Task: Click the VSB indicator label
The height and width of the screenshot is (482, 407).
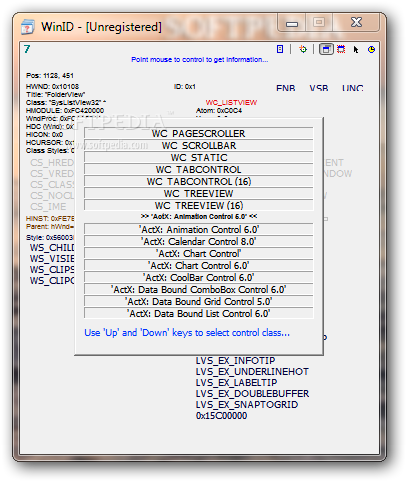Action: click(x=319, y=88)
